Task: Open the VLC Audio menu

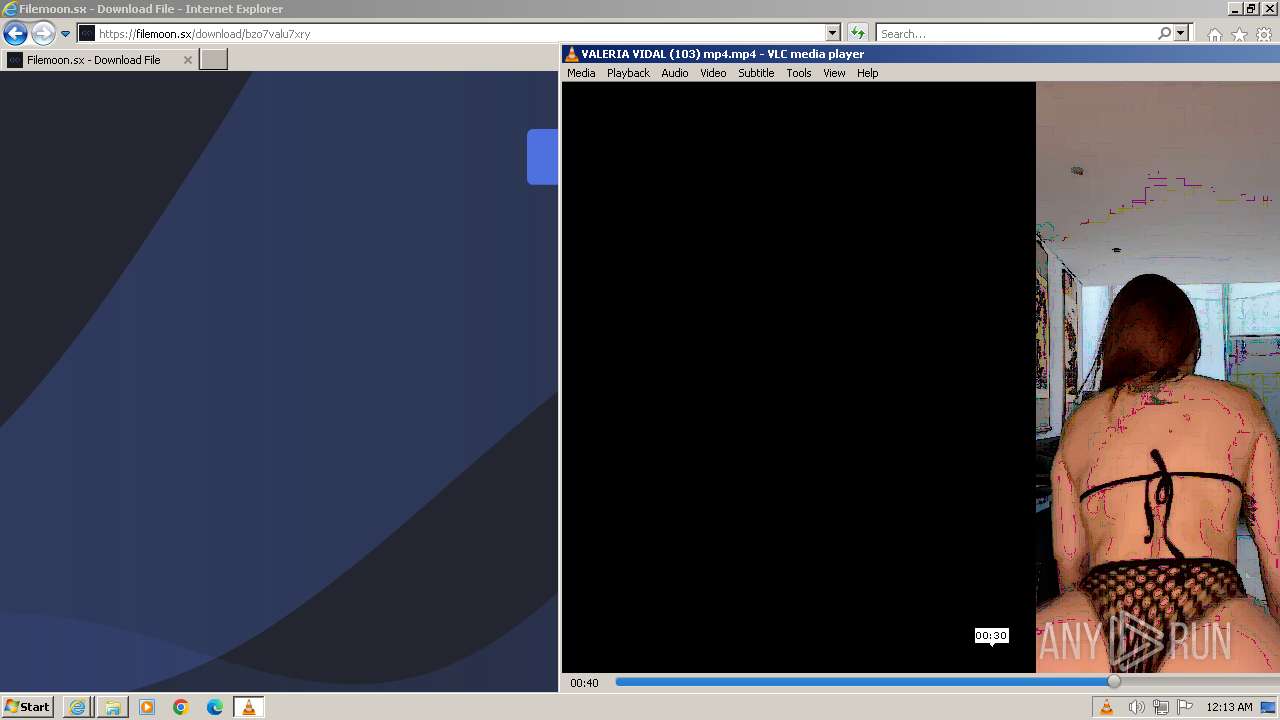Action: point(674,73)
